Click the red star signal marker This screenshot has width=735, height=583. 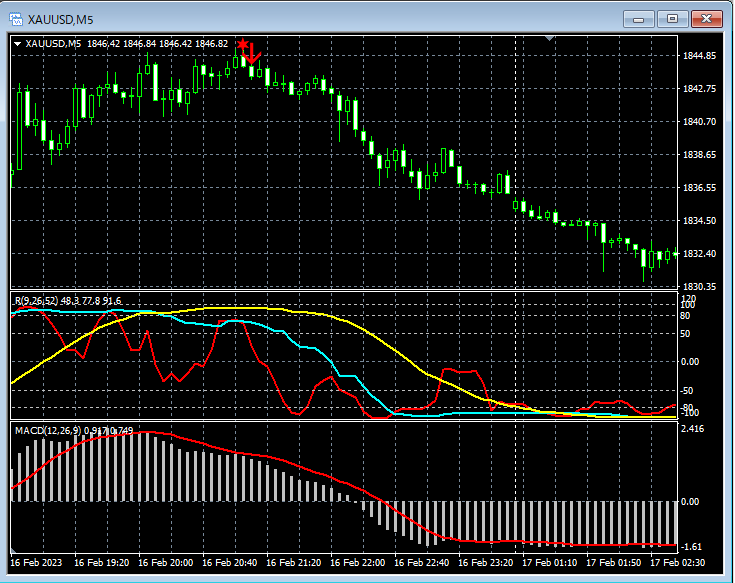242,44
